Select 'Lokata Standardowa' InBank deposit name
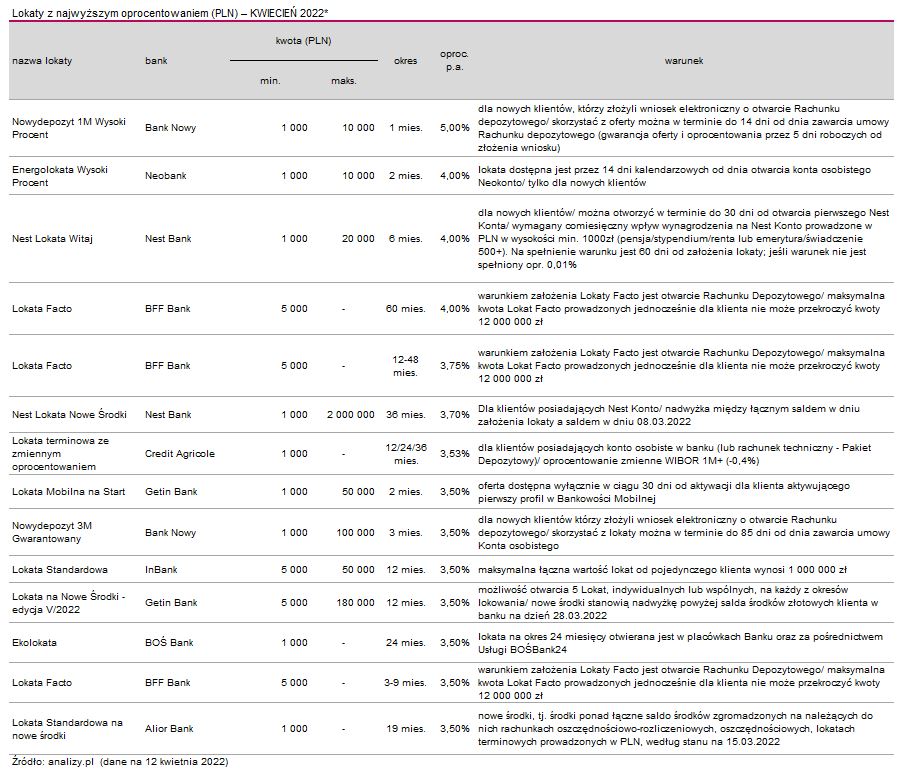 [60, 570]
